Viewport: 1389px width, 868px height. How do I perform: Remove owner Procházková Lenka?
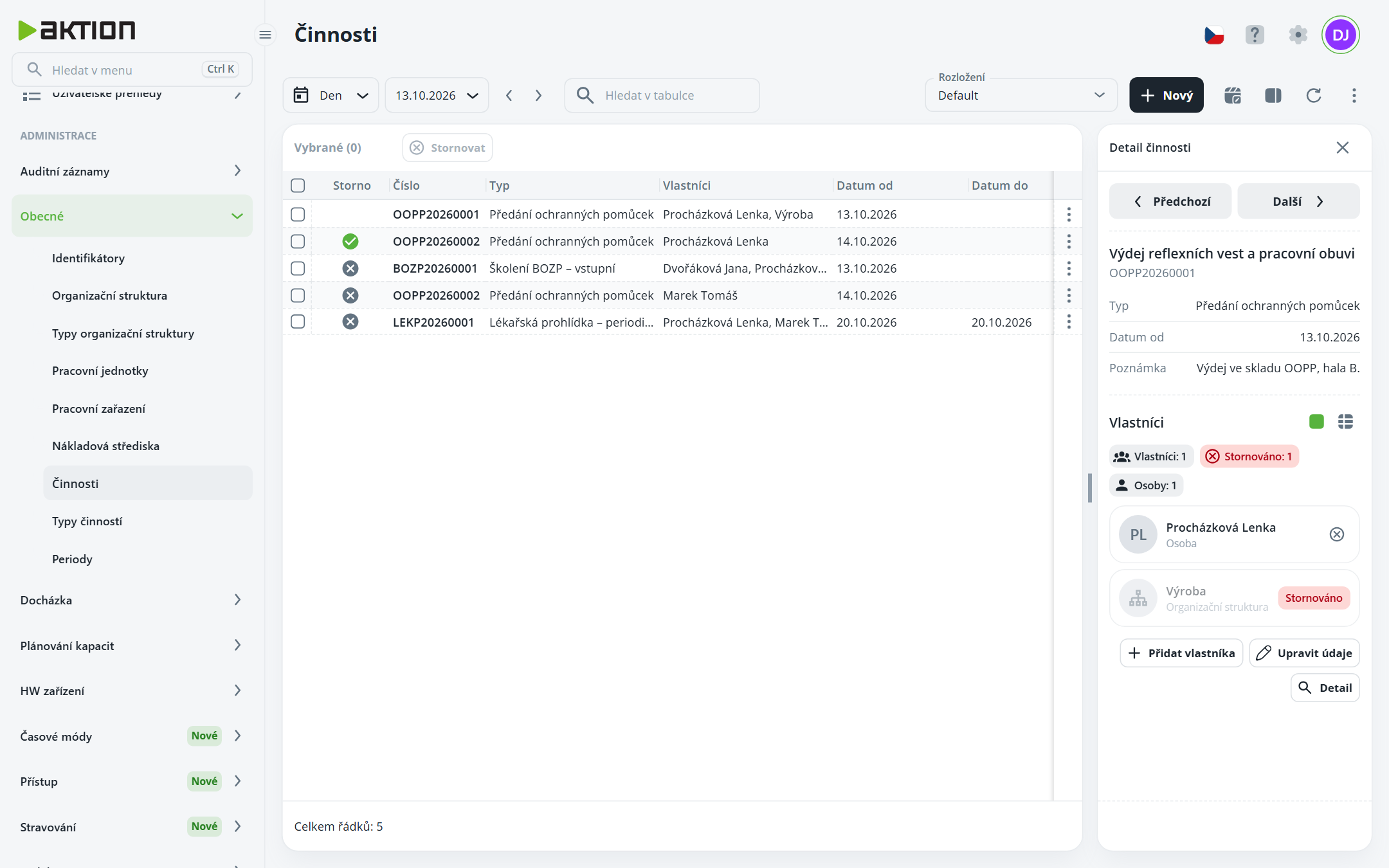tap(1336, 534)
